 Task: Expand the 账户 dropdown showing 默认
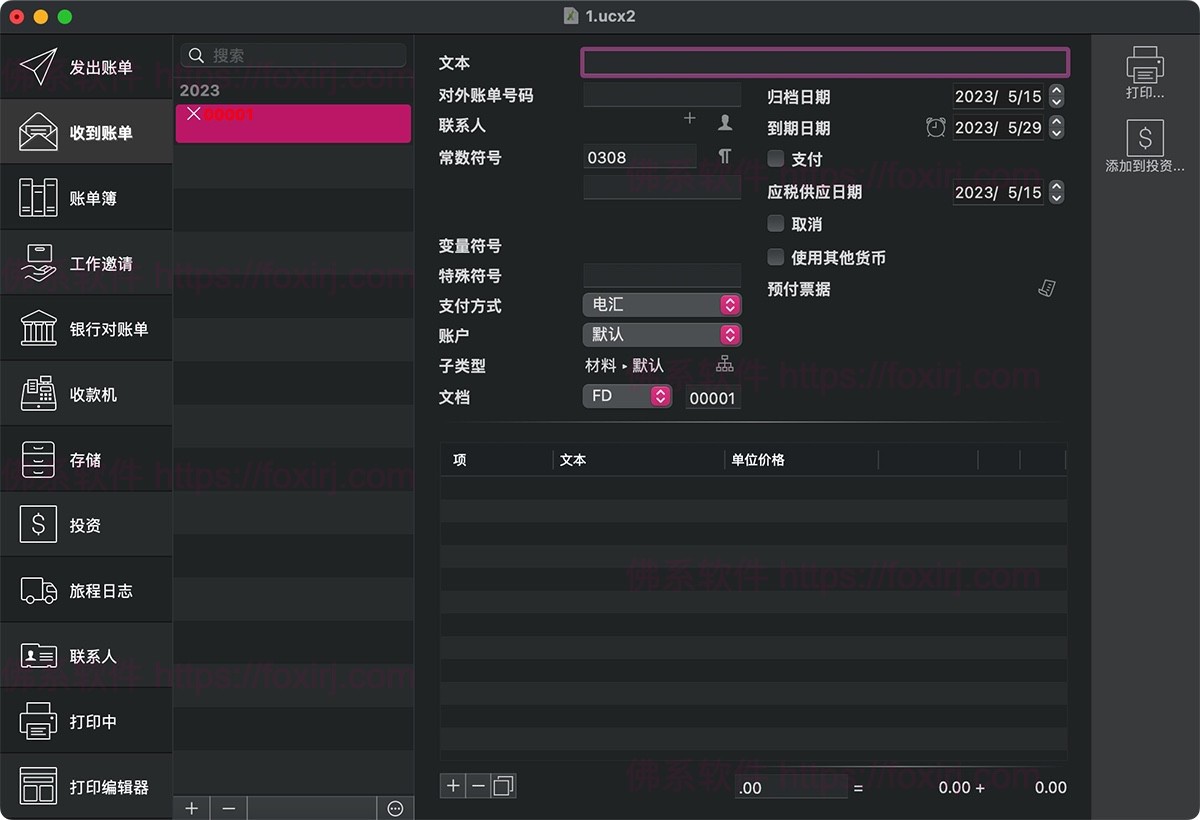[x=662, y=335]
